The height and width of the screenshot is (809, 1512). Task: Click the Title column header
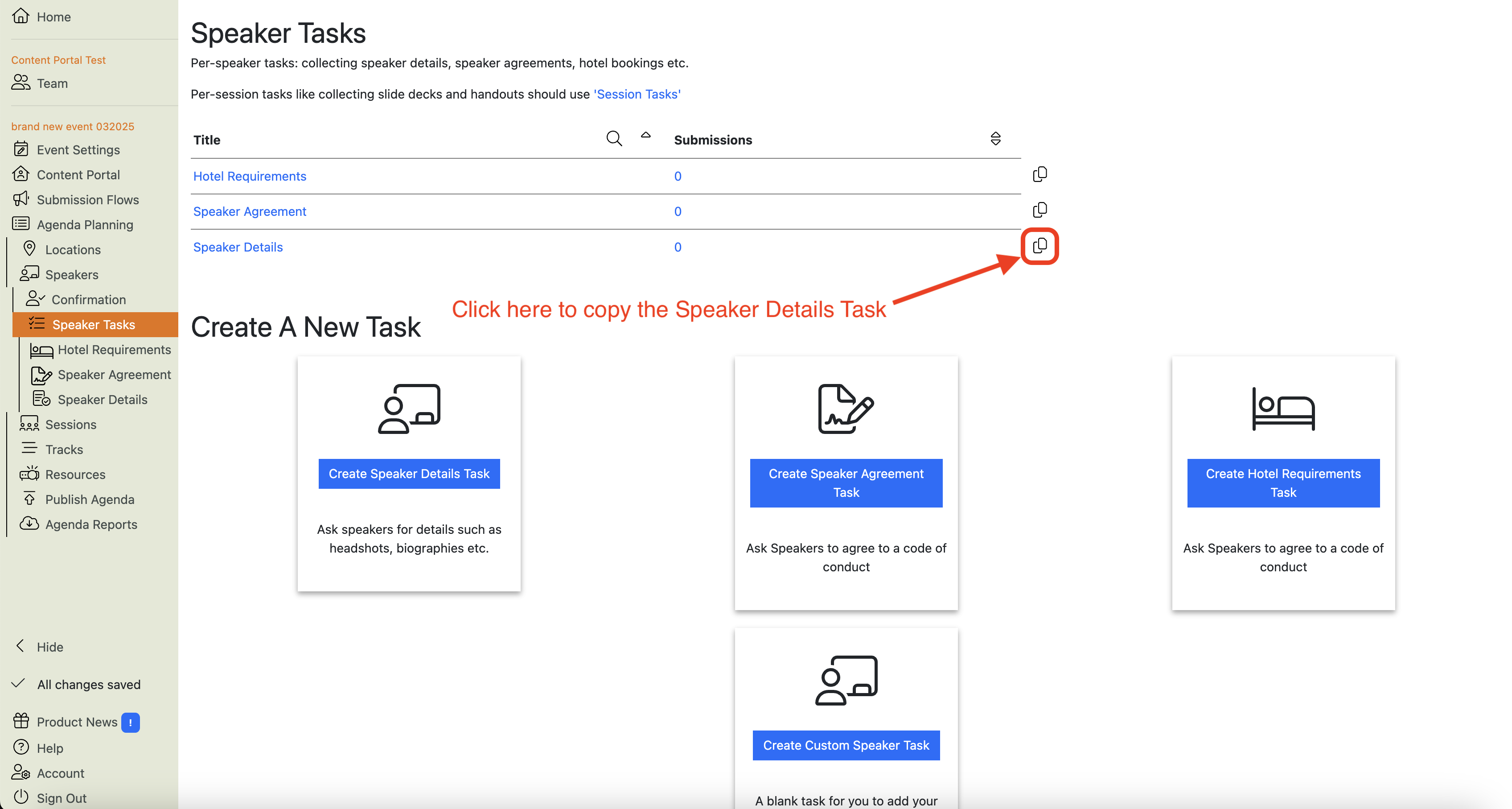207,140
